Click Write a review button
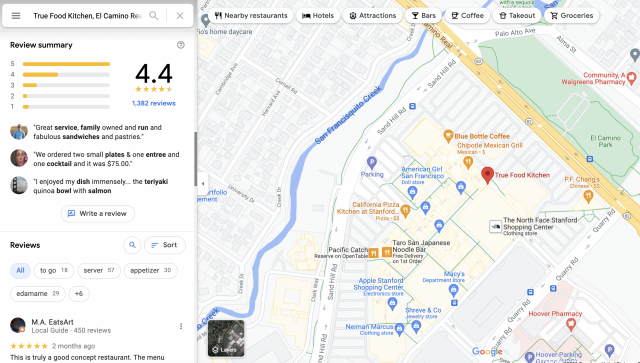This screenshot has width=640, height=363. tap(98, 214)
